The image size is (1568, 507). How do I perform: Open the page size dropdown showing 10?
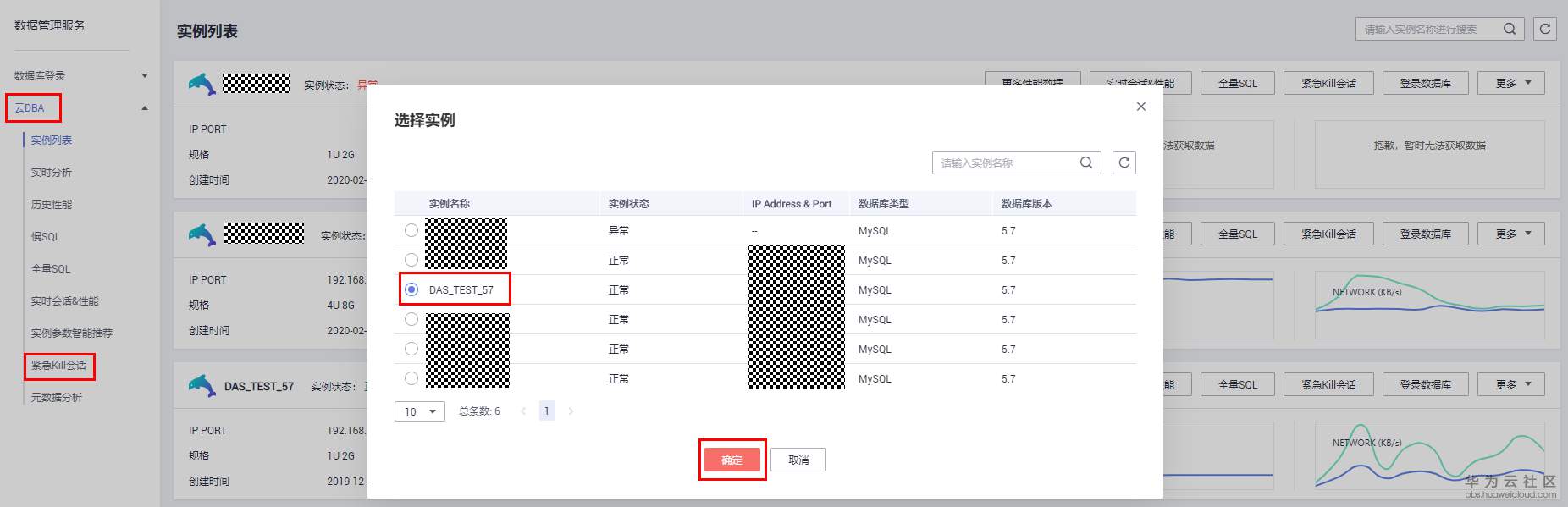click(x=420, y=411)
